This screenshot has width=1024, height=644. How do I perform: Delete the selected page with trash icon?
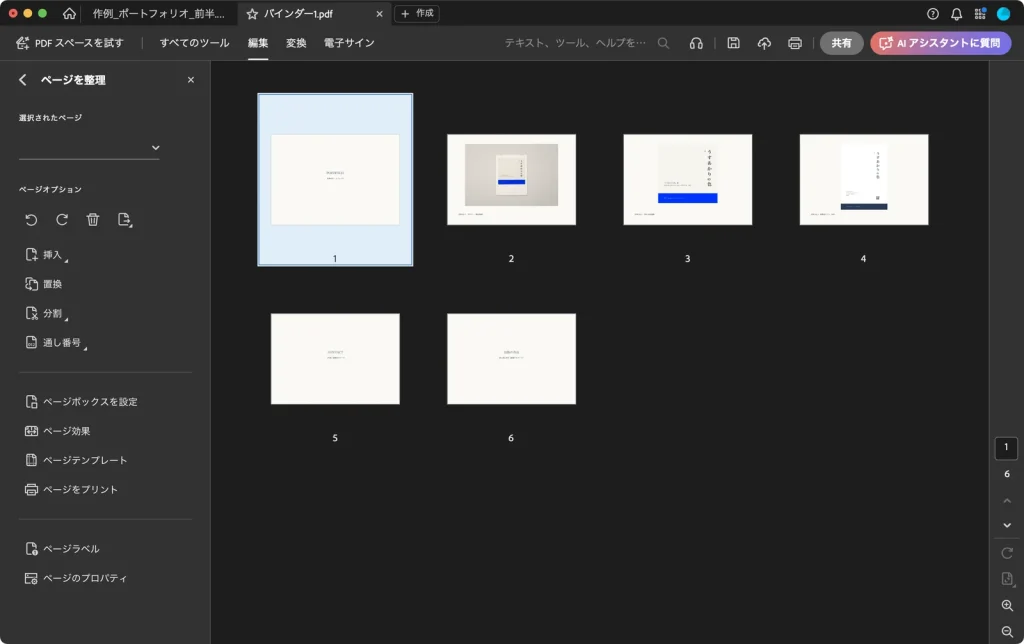click(x=93, y=219)
